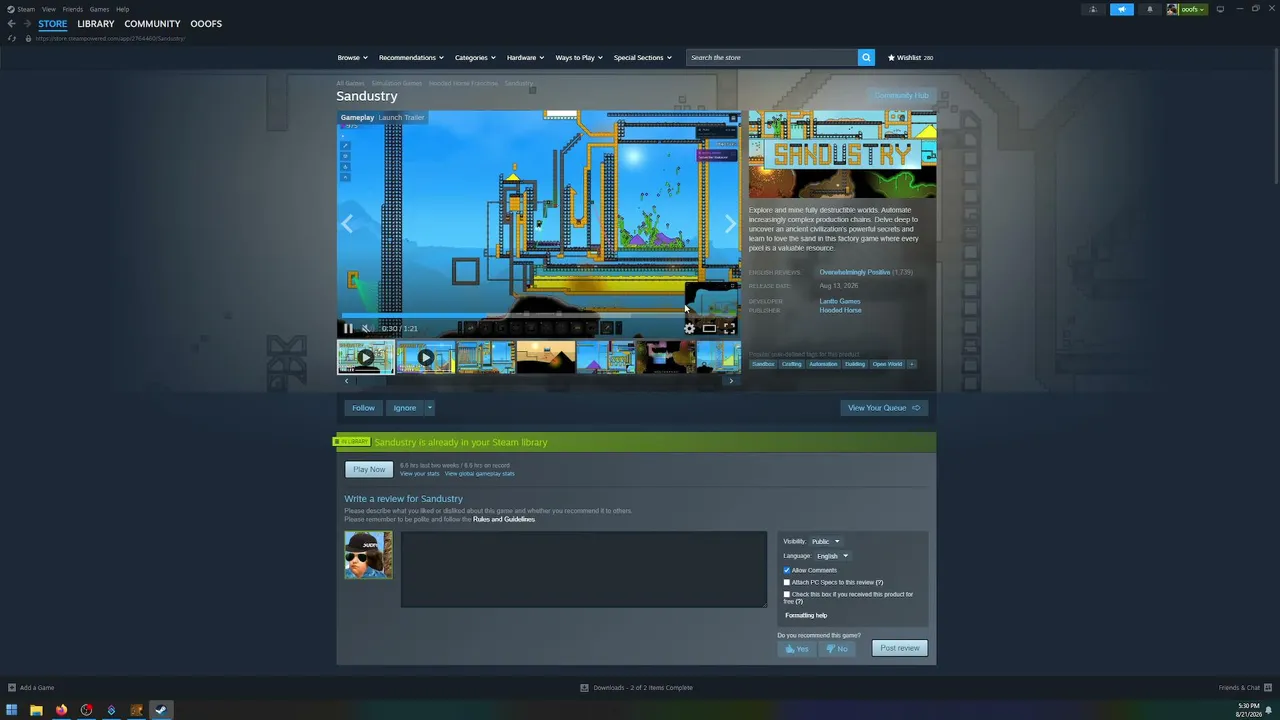The image size is (1280, 720).
Task: Move the thumbnail strip left with the small arrow
Action: (x=346, y=381)
